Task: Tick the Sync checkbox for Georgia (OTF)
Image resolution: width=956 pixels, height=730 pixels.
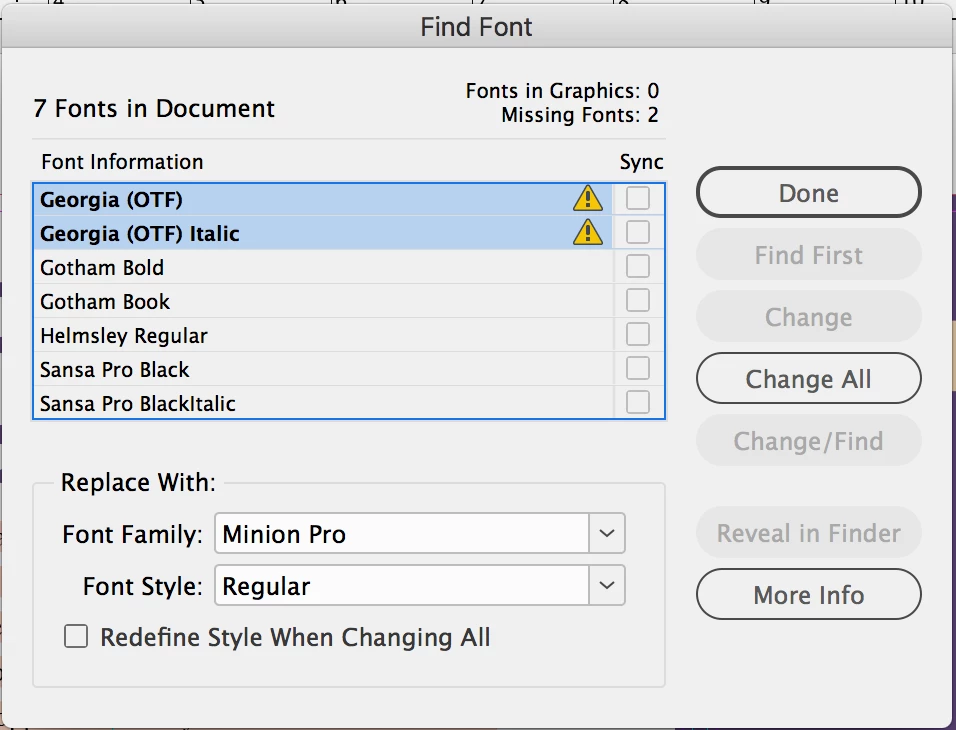Action: (x=638, y=198)
